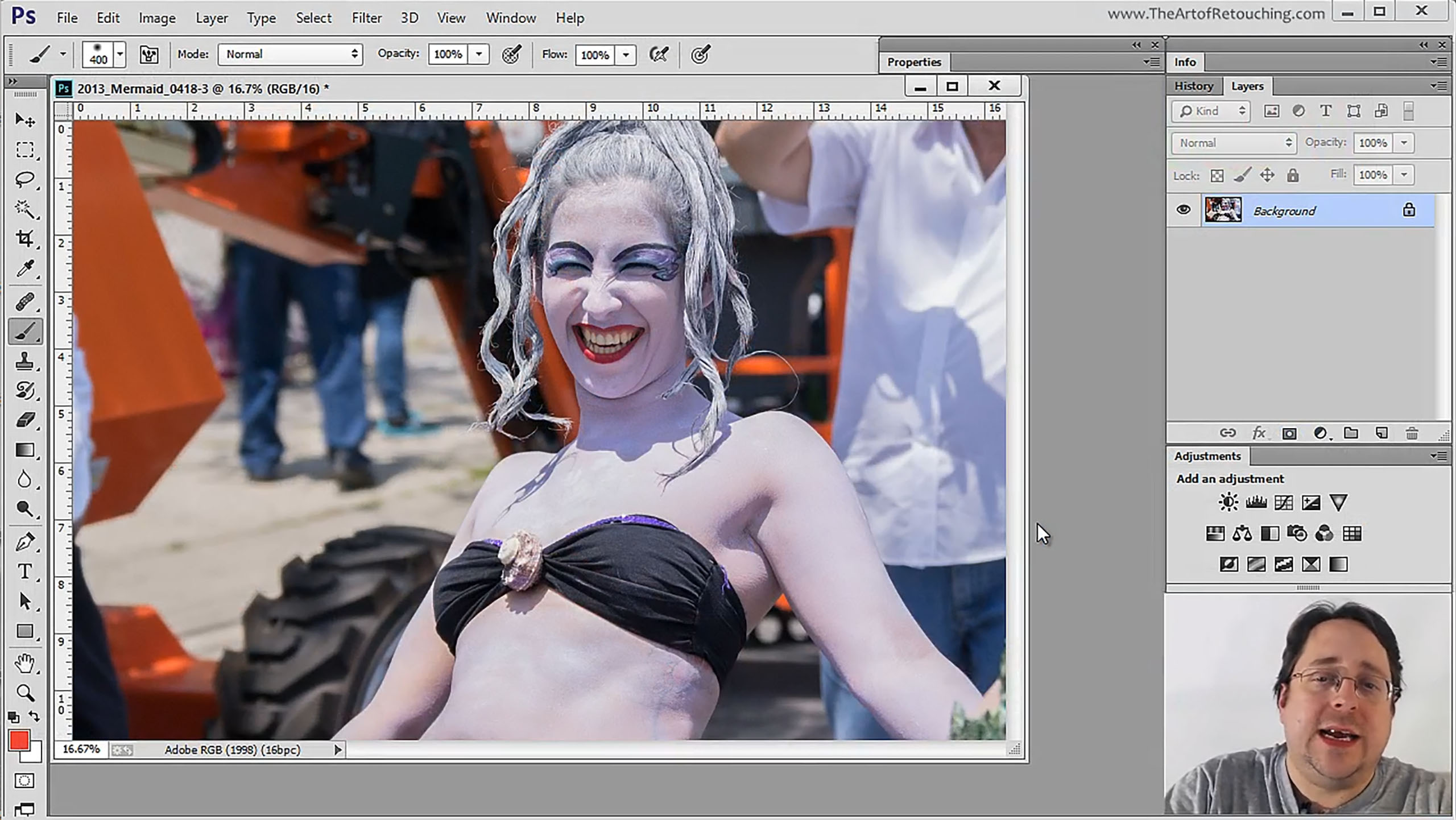Open the layer Fill dropdown arrow
The width and height of the screenshot is (1456, 820).
(1404, 175)
